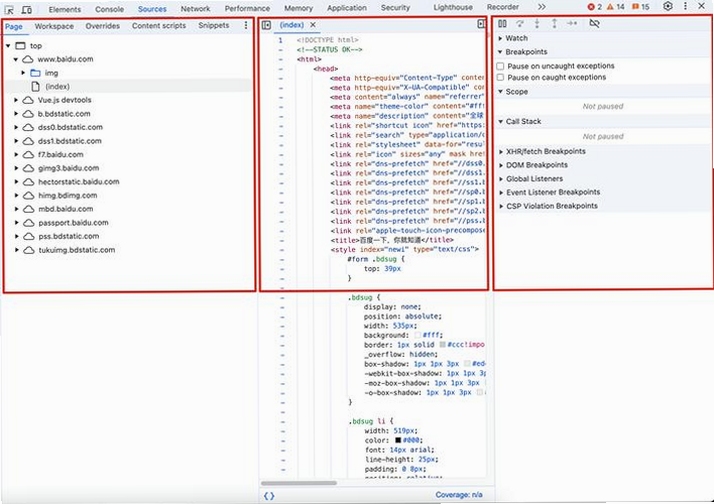Expand DOM Breakpoints section
This screenshot has height=504, width=714.
(x=501, y=165)
